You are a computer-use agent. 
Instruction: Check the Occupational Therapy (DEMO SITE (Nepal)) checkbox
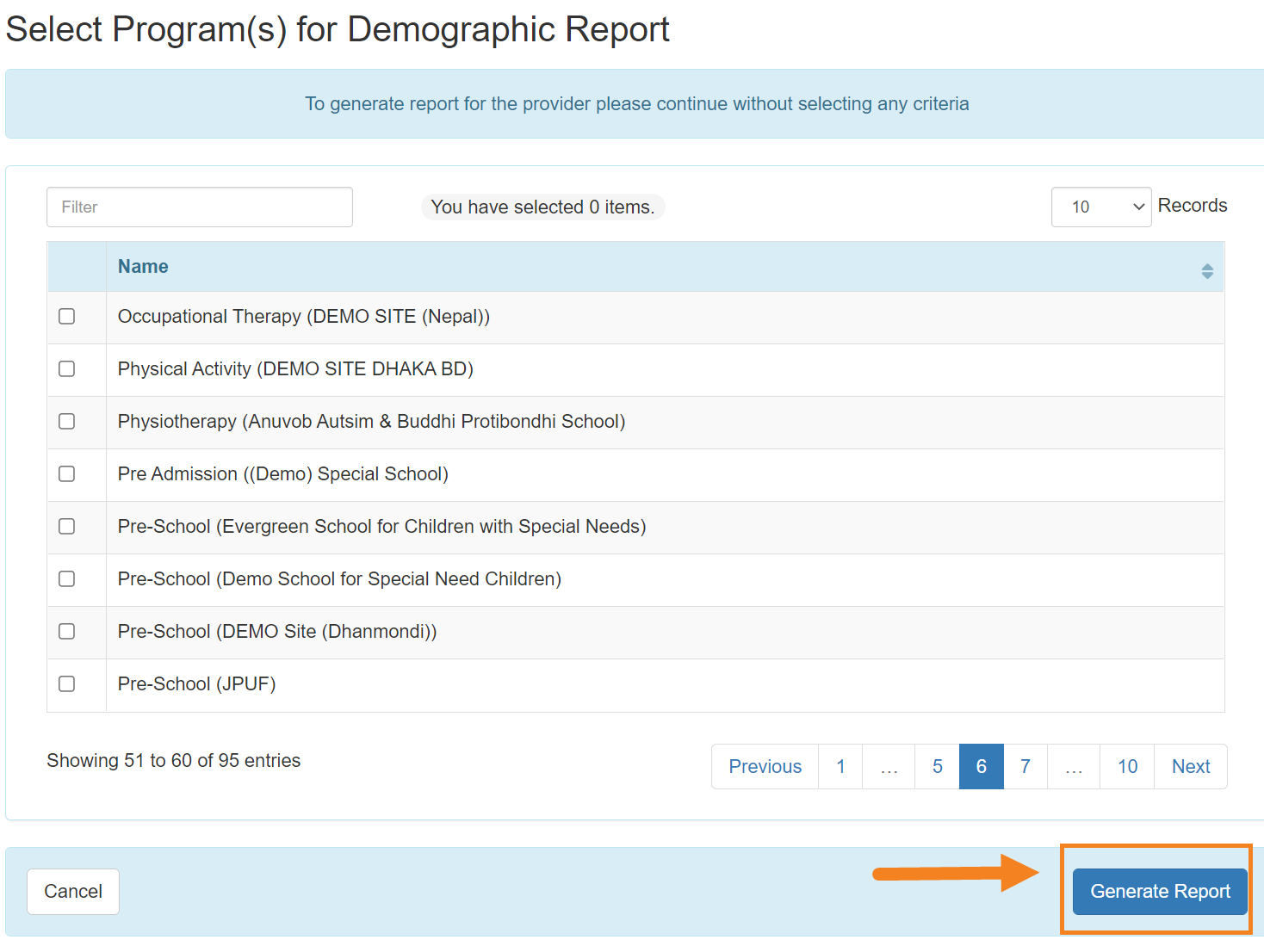click(66, 317)
